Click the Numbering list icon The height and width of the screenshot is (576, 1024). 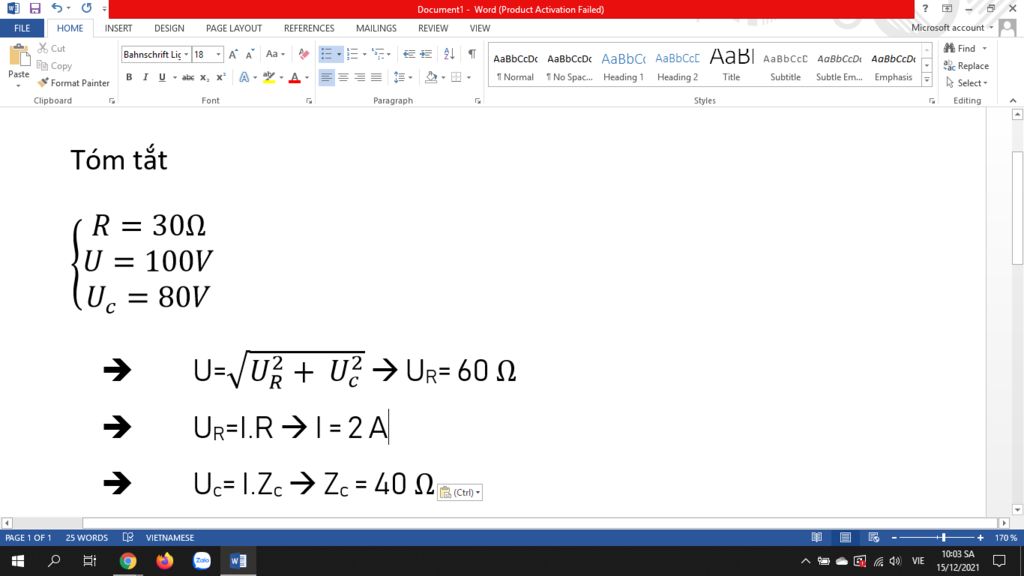[x=353, y=54]
